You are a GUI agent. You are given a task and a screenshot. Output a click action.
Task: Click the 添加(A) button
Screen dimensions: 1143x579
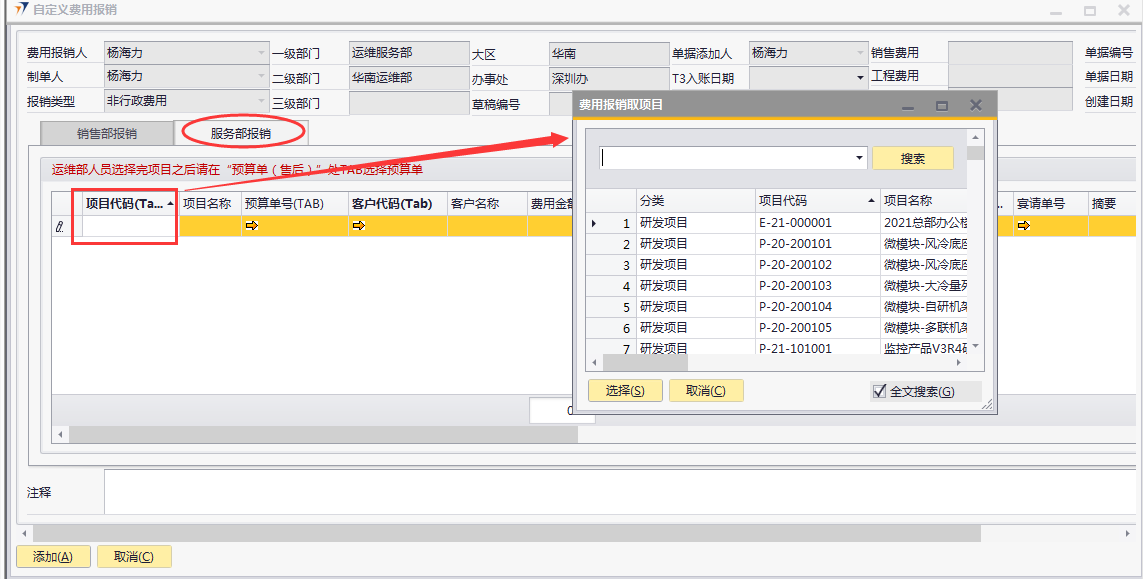53,557
